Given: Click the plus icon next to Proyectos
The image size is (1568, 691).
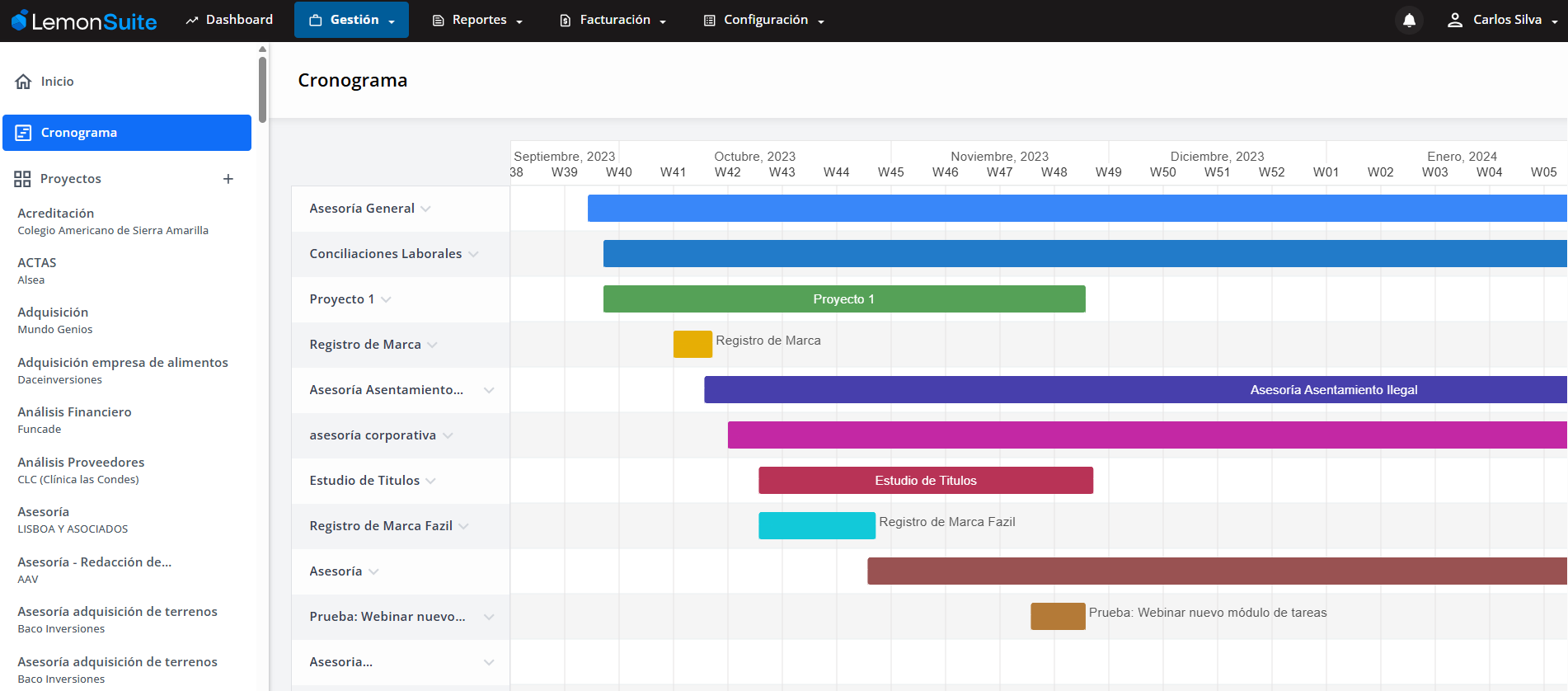Looking at the screenshot, I should point(228,179).
